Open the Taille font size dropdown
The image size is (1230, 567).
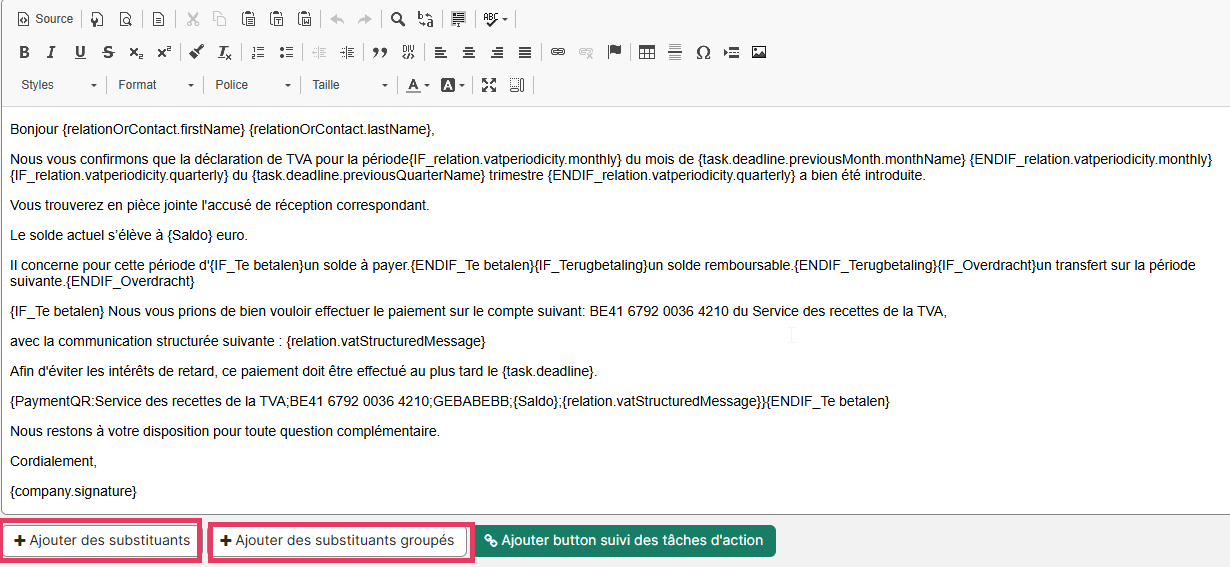pyautogui.click(x=349, y=85)
